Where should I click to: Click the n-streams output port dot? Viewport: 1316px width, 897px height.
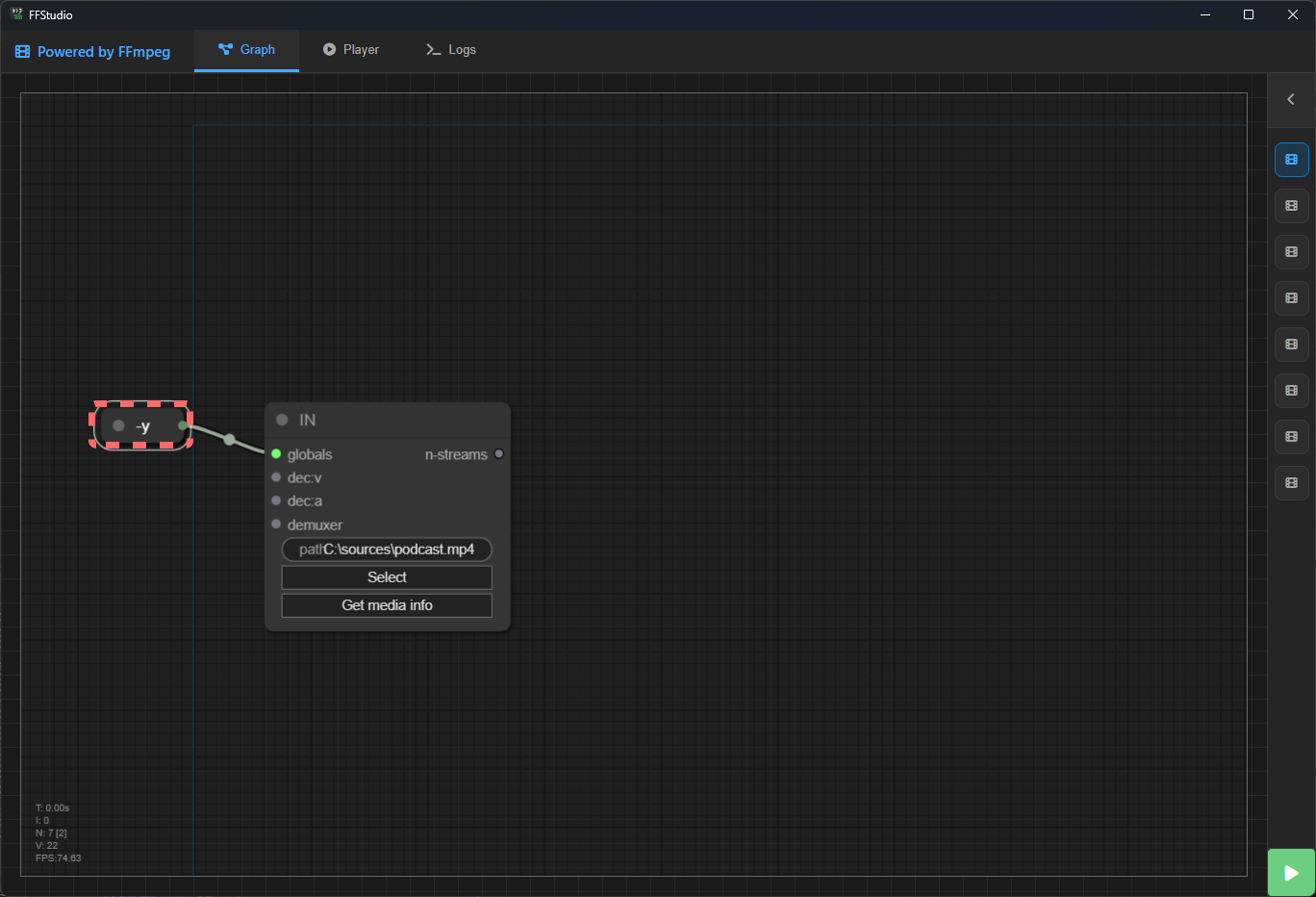click(x=498, y=454)
